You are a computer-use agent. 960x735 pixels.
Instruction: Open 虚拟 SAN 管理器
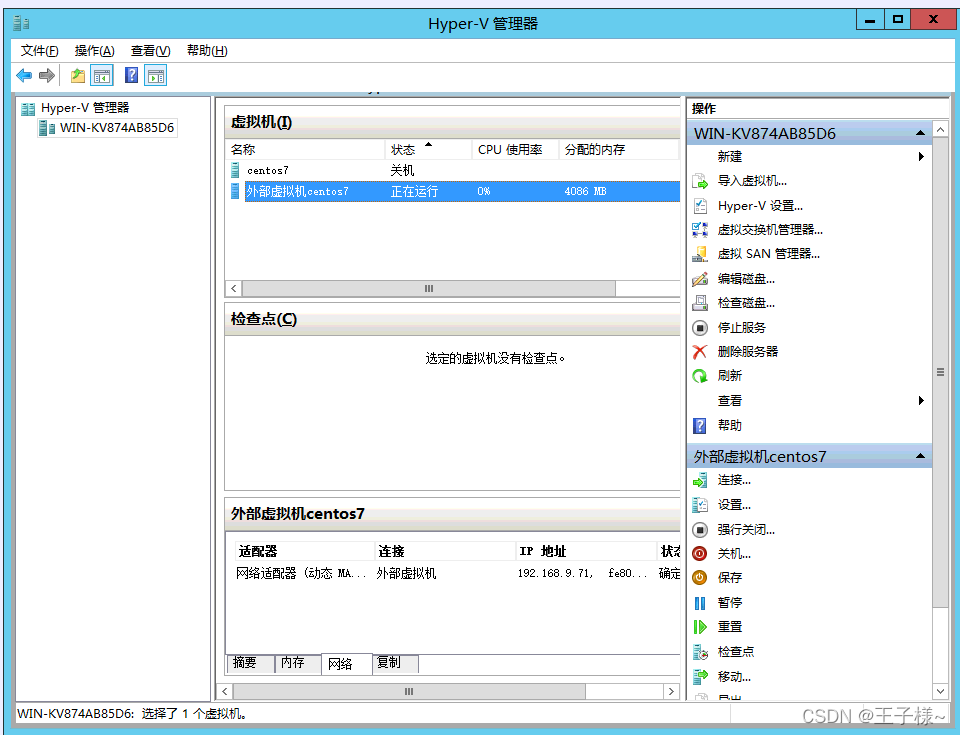click(x=768, y=254)
